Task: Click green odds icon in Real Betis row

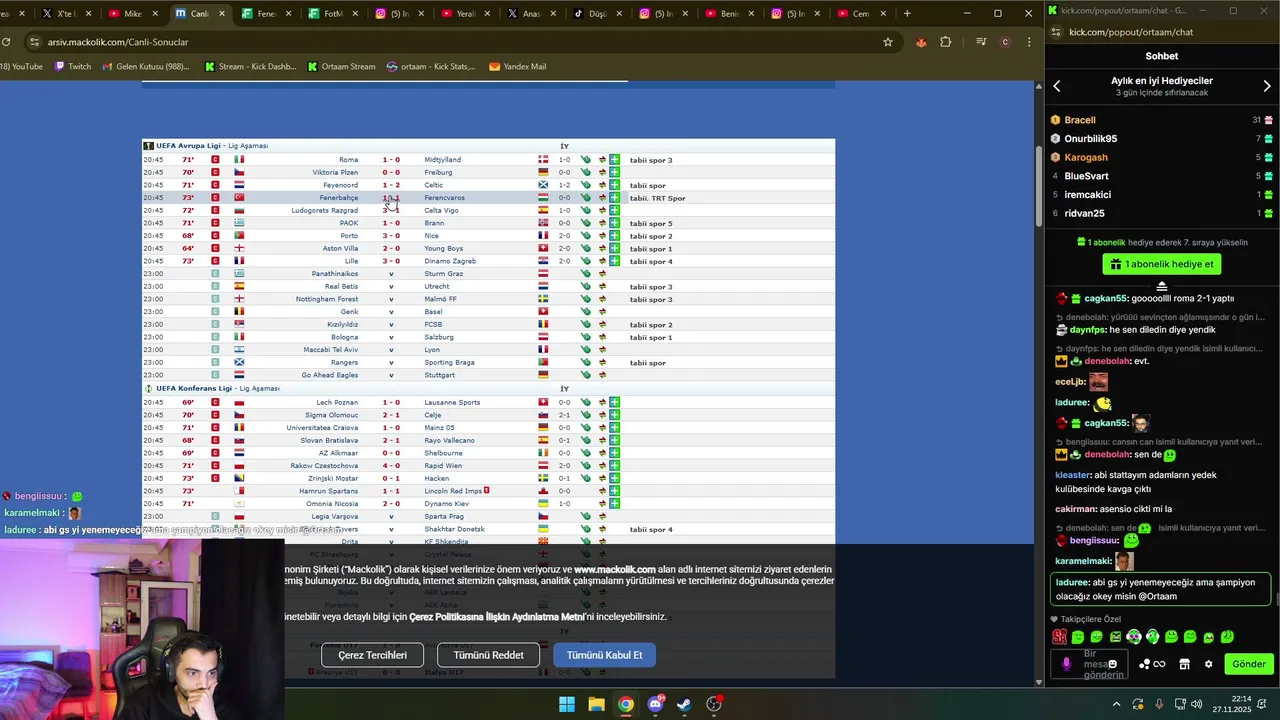Action: pyautogui.click(x=586, y=287)
